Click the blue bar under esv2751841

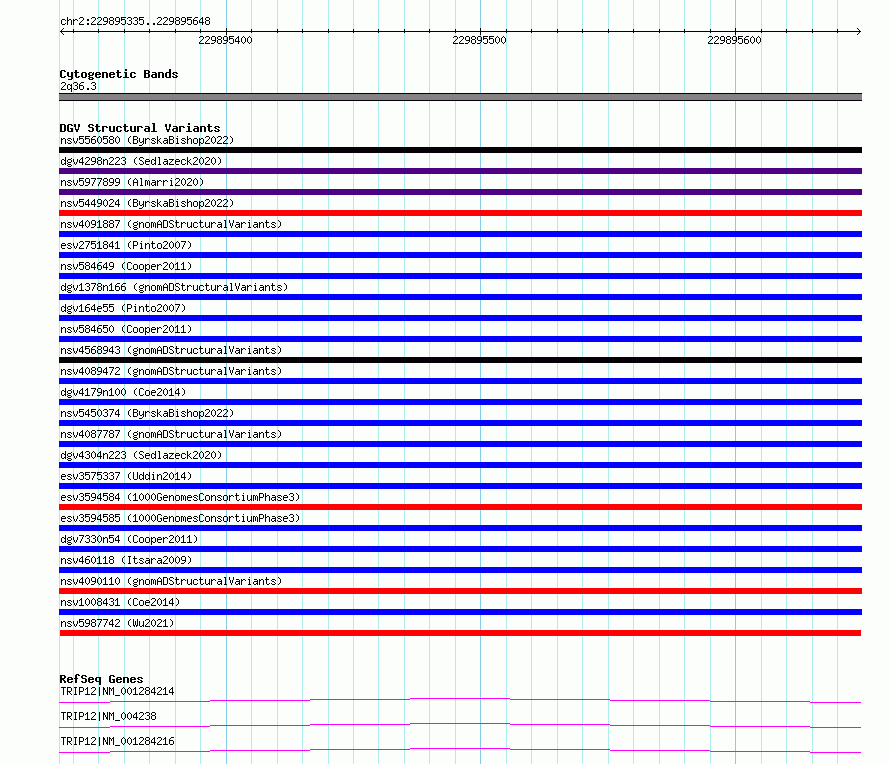coord(460,255)
